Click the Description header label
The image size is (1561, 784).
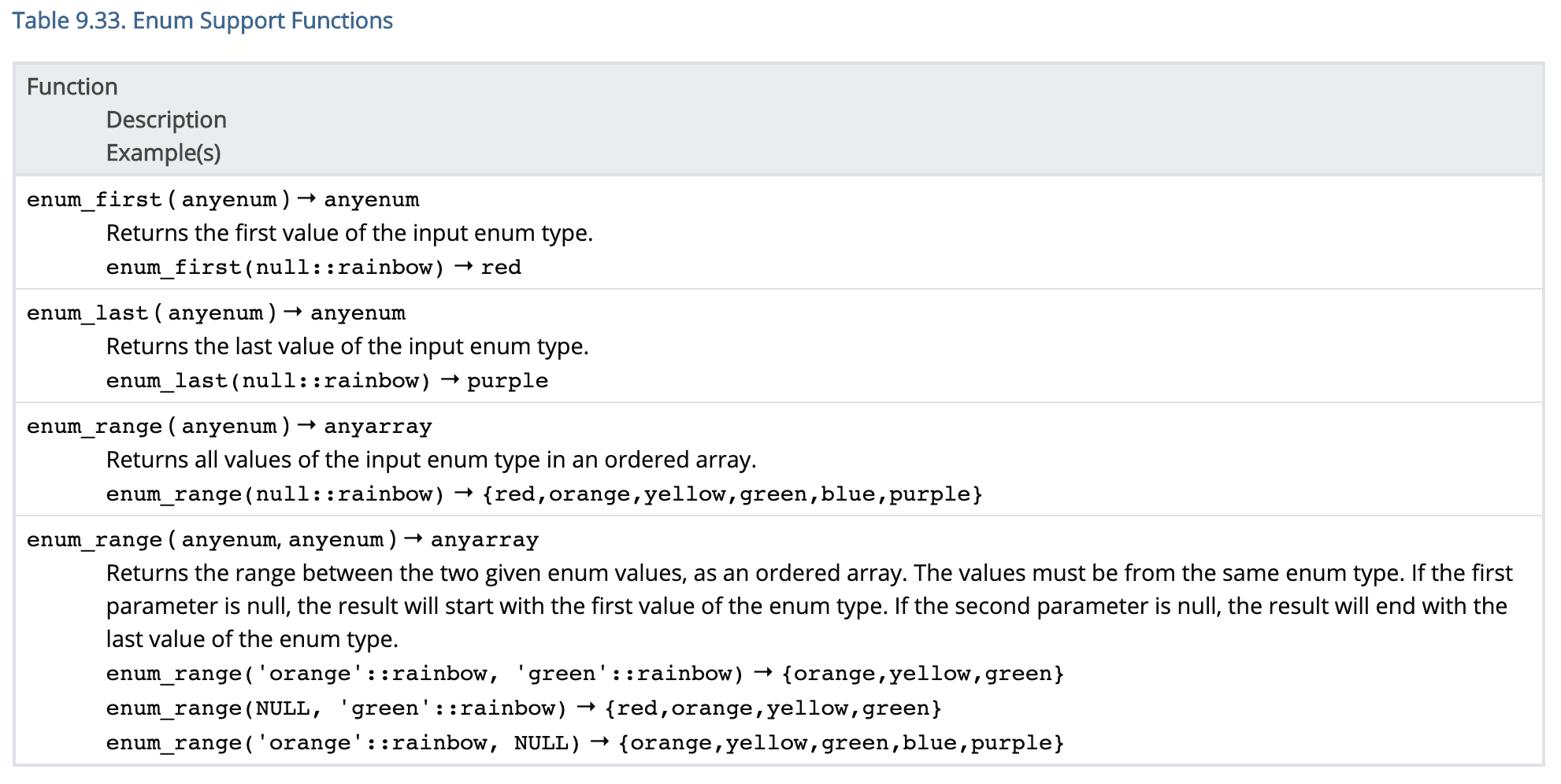(x=166, y=120)
